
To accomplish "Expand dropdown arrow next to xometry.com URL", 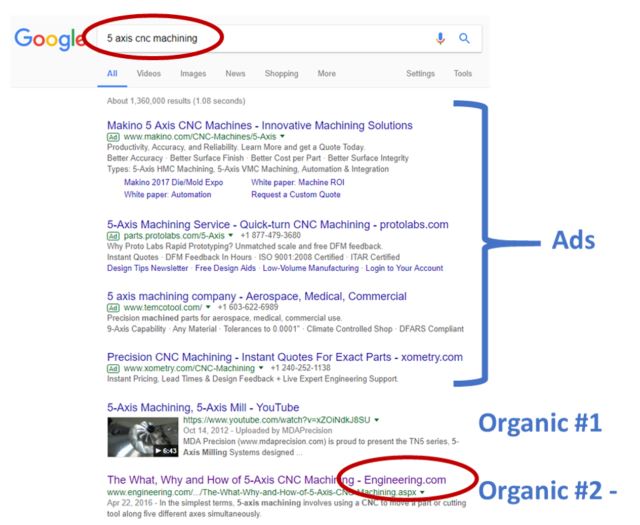I will coord(261,368).
